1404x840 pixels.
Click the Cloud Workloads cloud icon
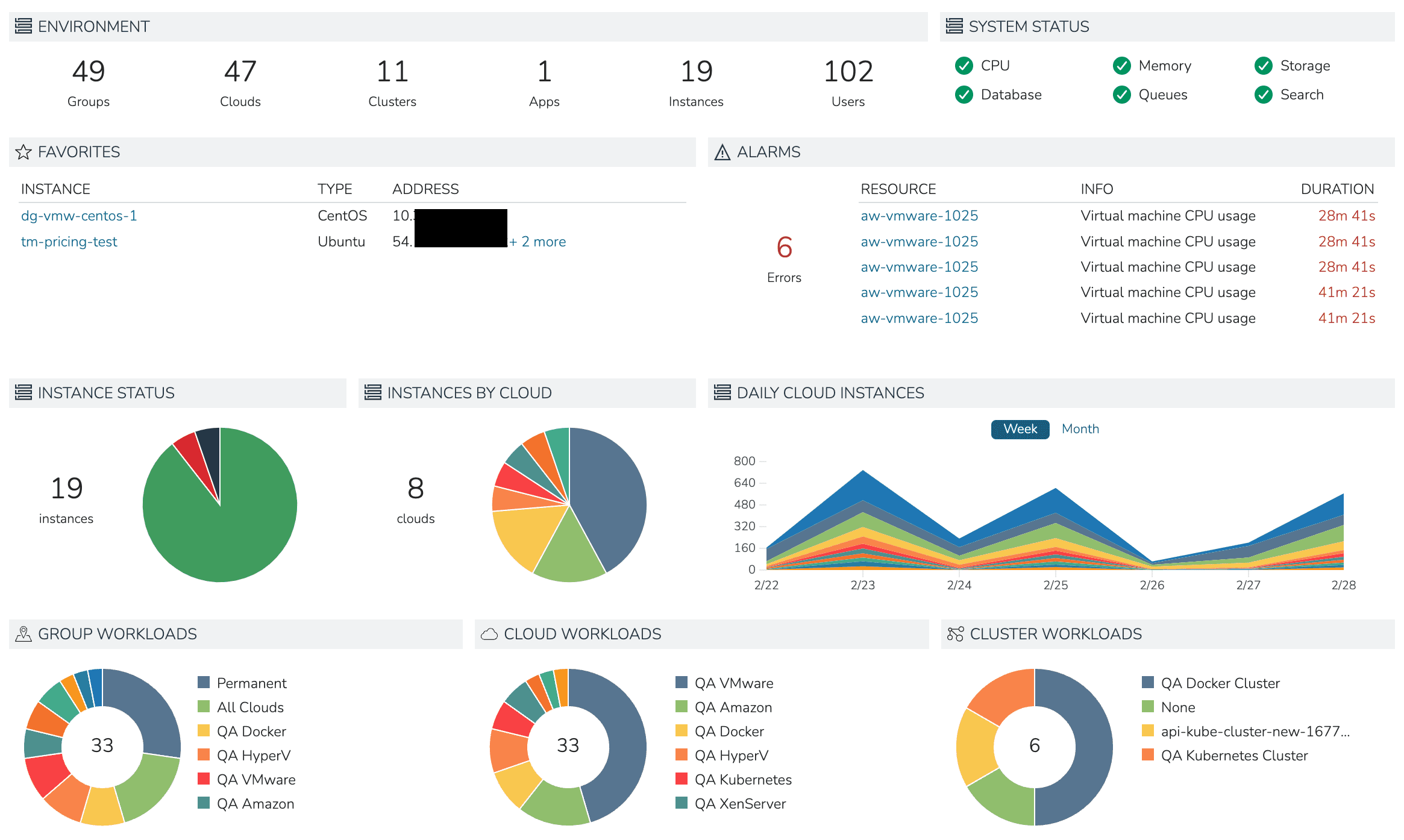pos(489,633)
